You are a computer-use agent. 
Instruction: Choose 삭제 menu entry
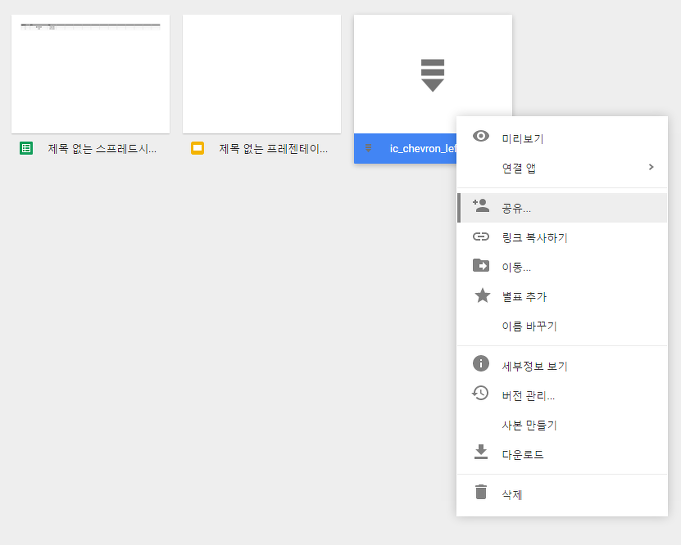pos(562,495)
